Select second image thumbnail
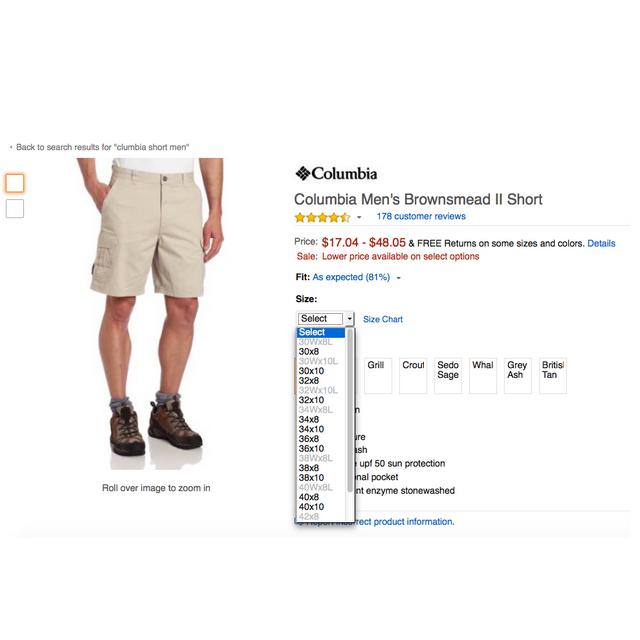This screenshot has width=640, height=640. pyautogui.click(x=15, y=209)
